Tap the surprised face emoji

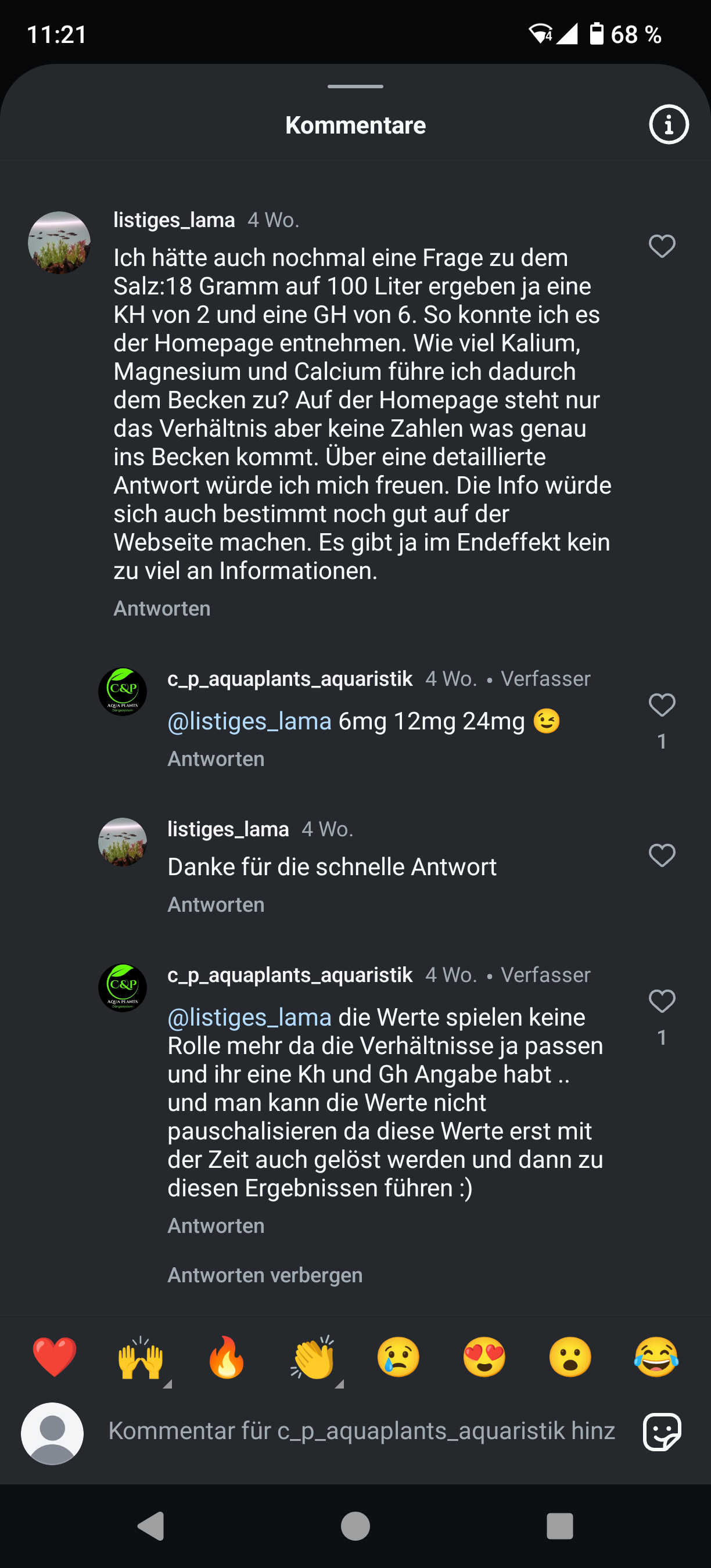(x=570, y=1357)
